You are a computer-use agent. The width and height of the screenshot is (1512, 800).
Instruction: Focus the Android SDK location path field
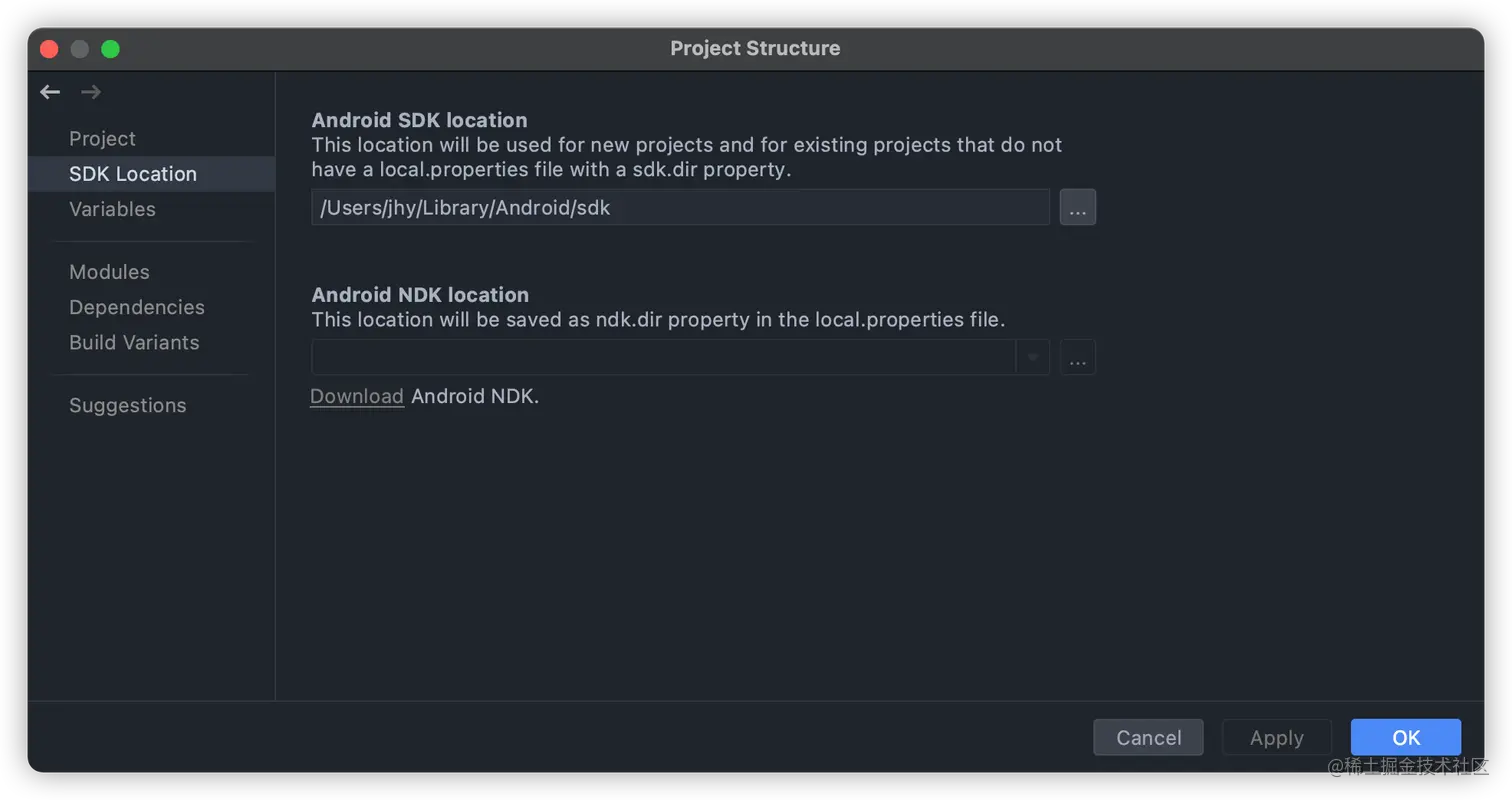coord(680,208)
